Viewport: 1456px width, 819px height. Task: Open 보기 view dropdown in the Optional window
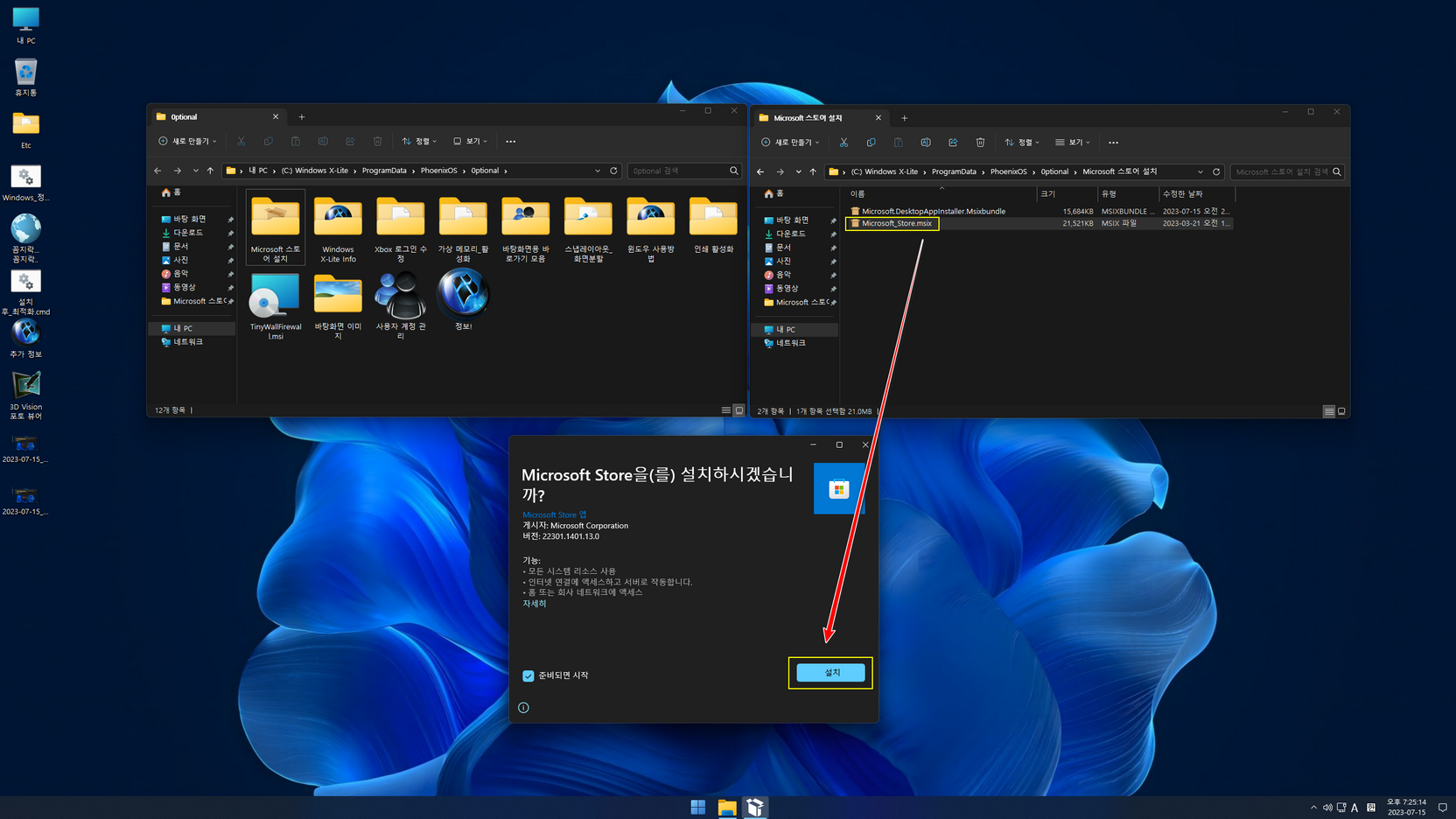pyautogui.click(x=470, y=141)
